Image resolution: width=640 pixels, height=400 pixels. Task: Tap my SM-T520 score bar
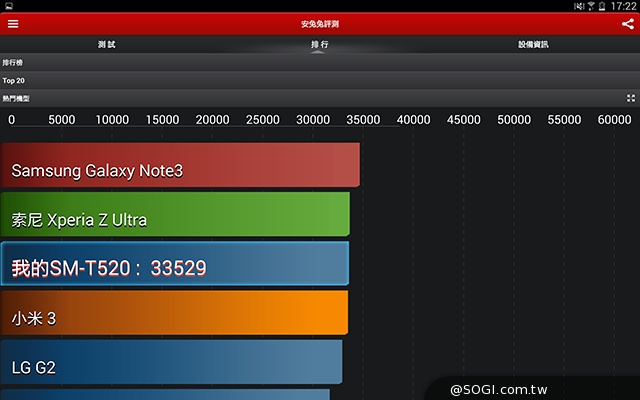(x=174, y=263)
